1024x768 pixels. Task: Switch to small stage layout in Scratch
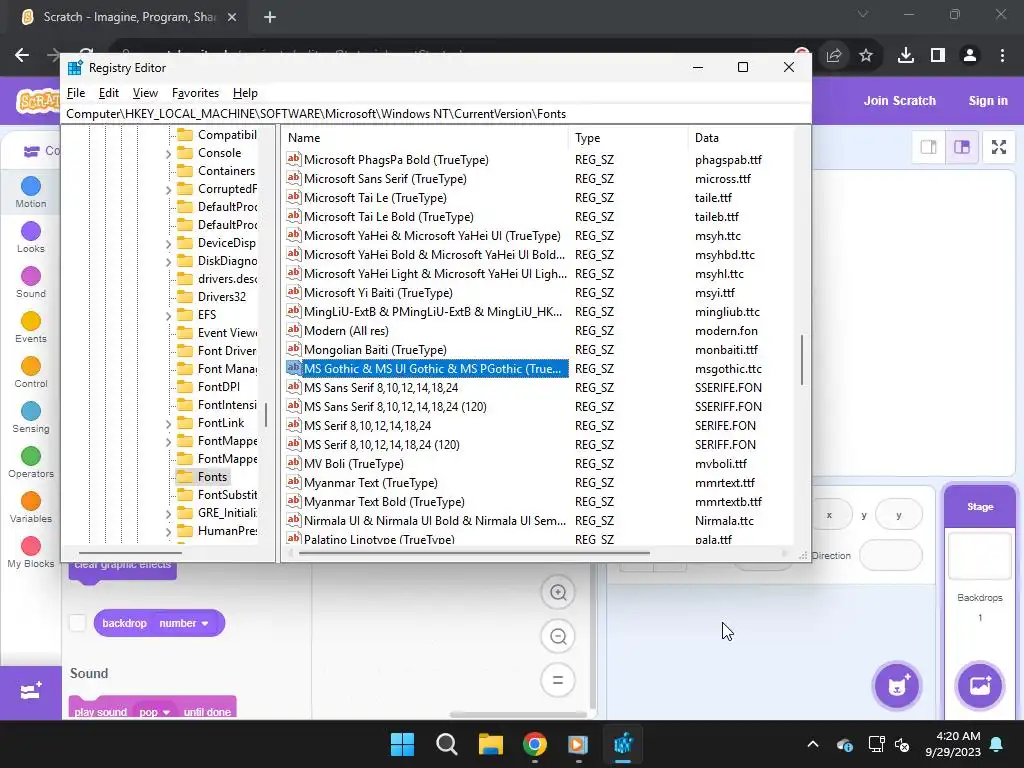pos(928,147)
